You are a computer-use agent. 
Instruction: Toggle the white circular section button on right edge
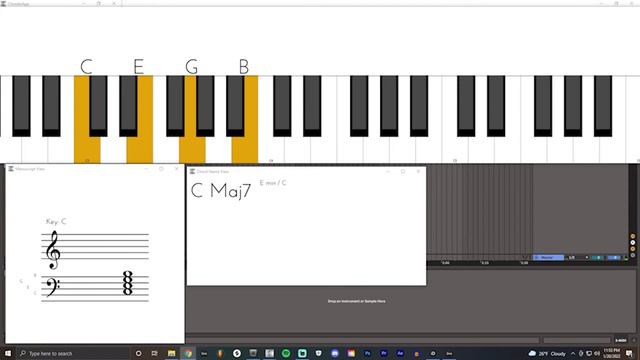(x=633, y=242)
